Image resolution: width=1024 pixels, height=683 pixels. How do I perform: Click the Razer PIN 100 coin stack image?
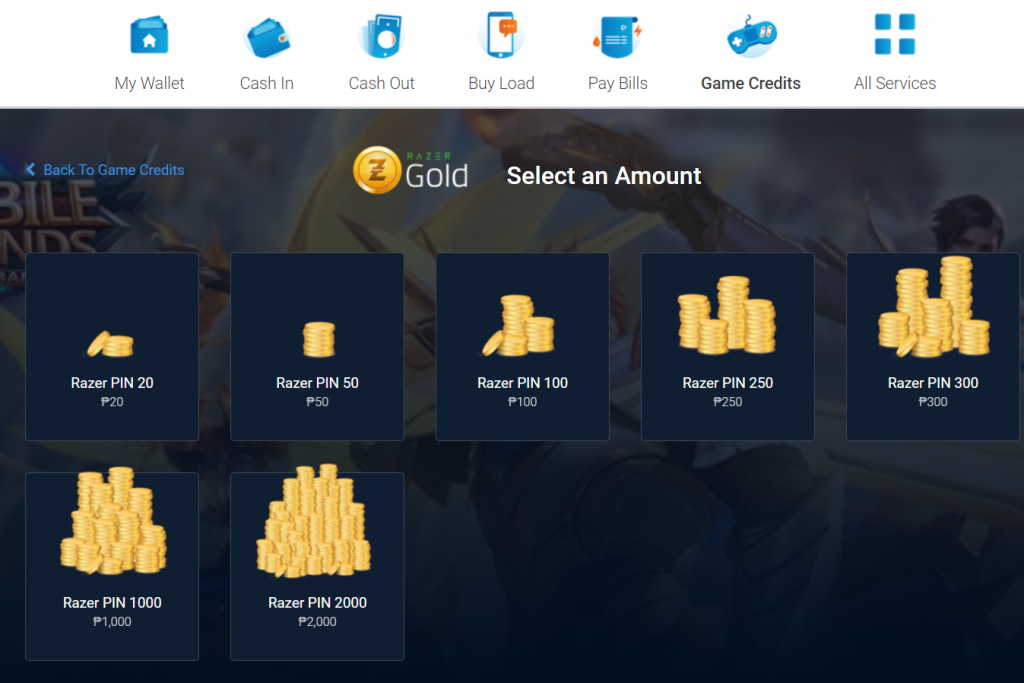pos(519,325)
